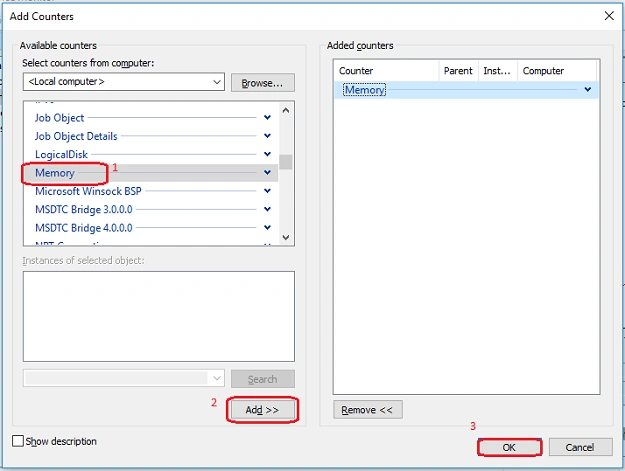This screenshot has width=625, height=471.
Task: Click the instances of selected object box
Action: click(x=159, y=316)
